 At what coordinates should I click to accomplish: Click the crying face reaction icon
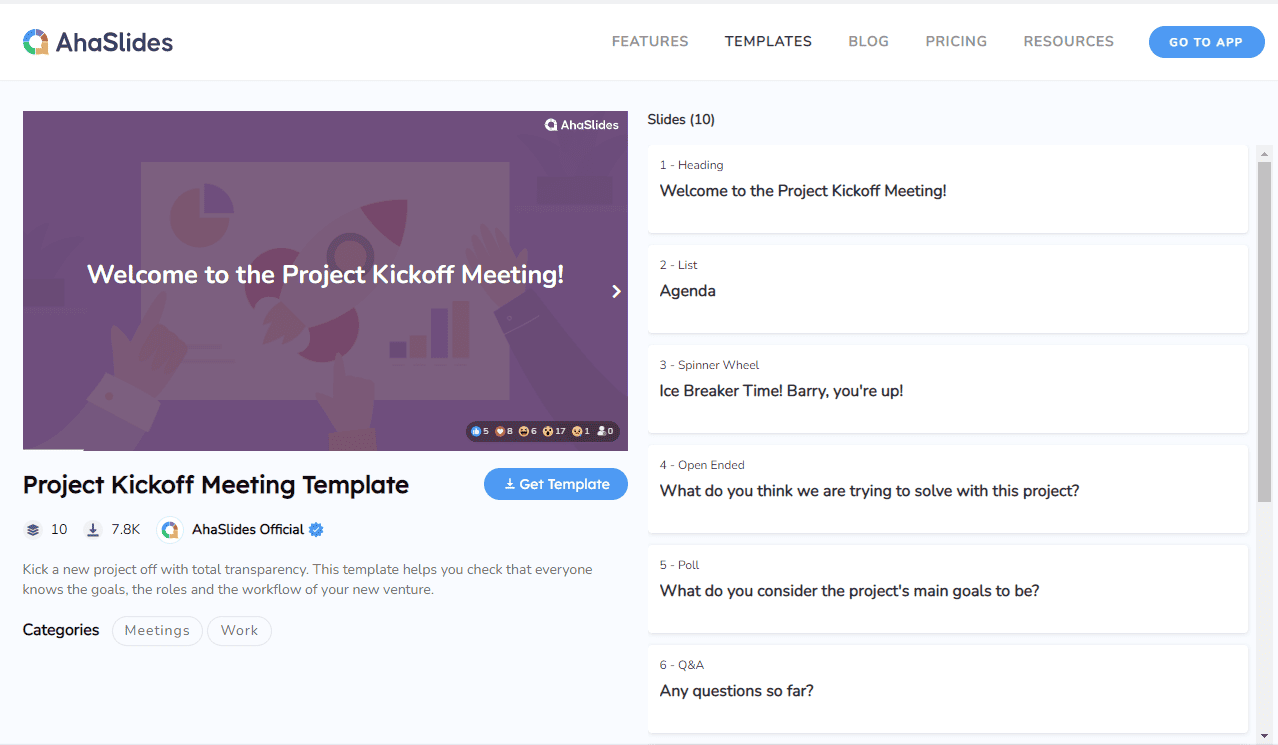click(x=577, y=431)
